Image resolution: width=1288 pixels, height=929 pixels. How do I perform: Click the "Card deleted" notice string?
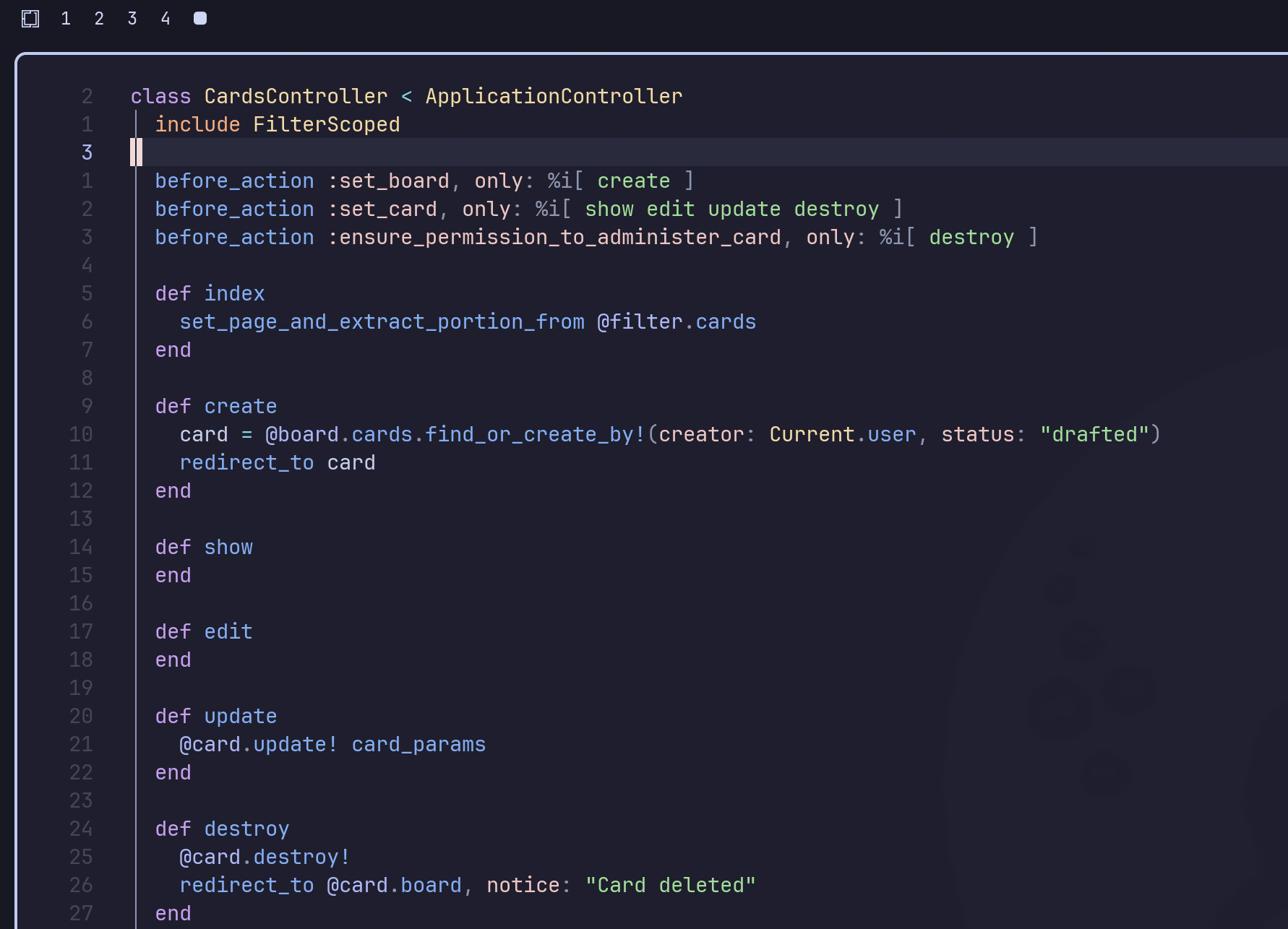coord(670,885)
